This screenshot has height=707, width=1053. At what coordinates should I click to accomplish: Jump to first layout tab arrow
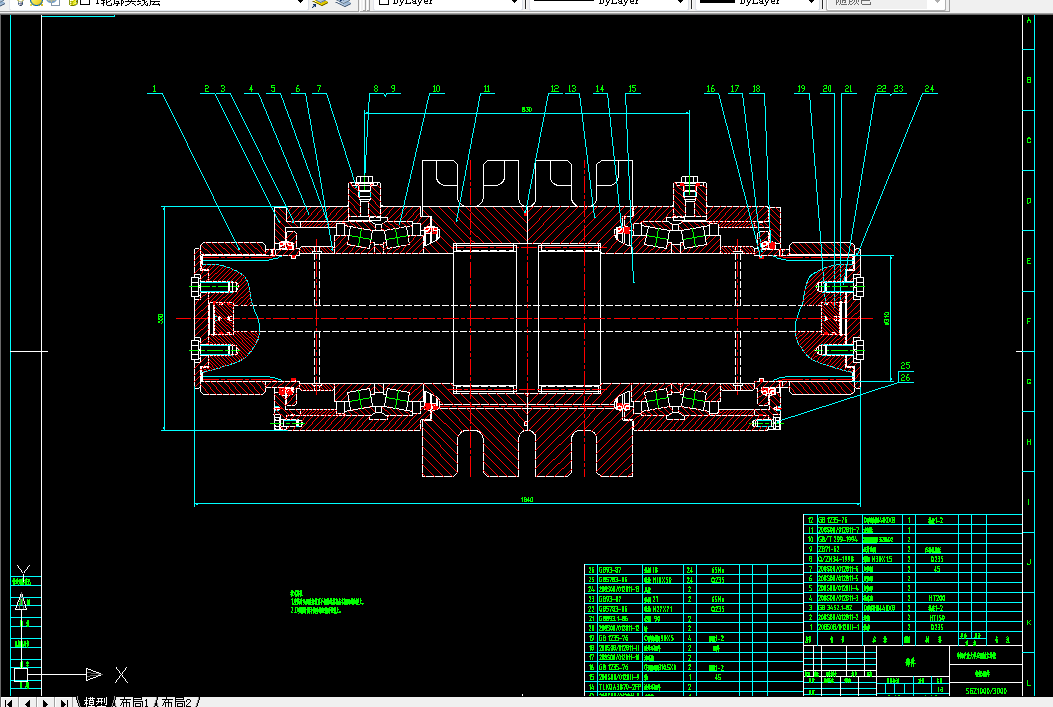[x=9, y=702]
